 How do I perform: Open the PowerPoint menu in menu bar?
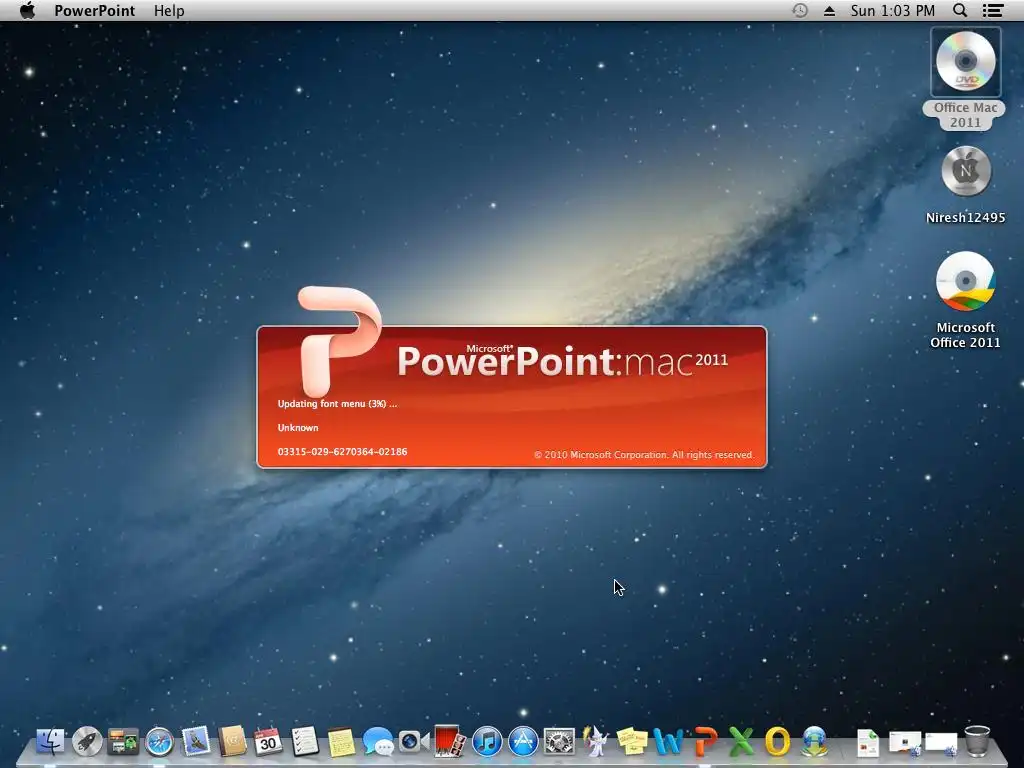[x=95, y=10]
